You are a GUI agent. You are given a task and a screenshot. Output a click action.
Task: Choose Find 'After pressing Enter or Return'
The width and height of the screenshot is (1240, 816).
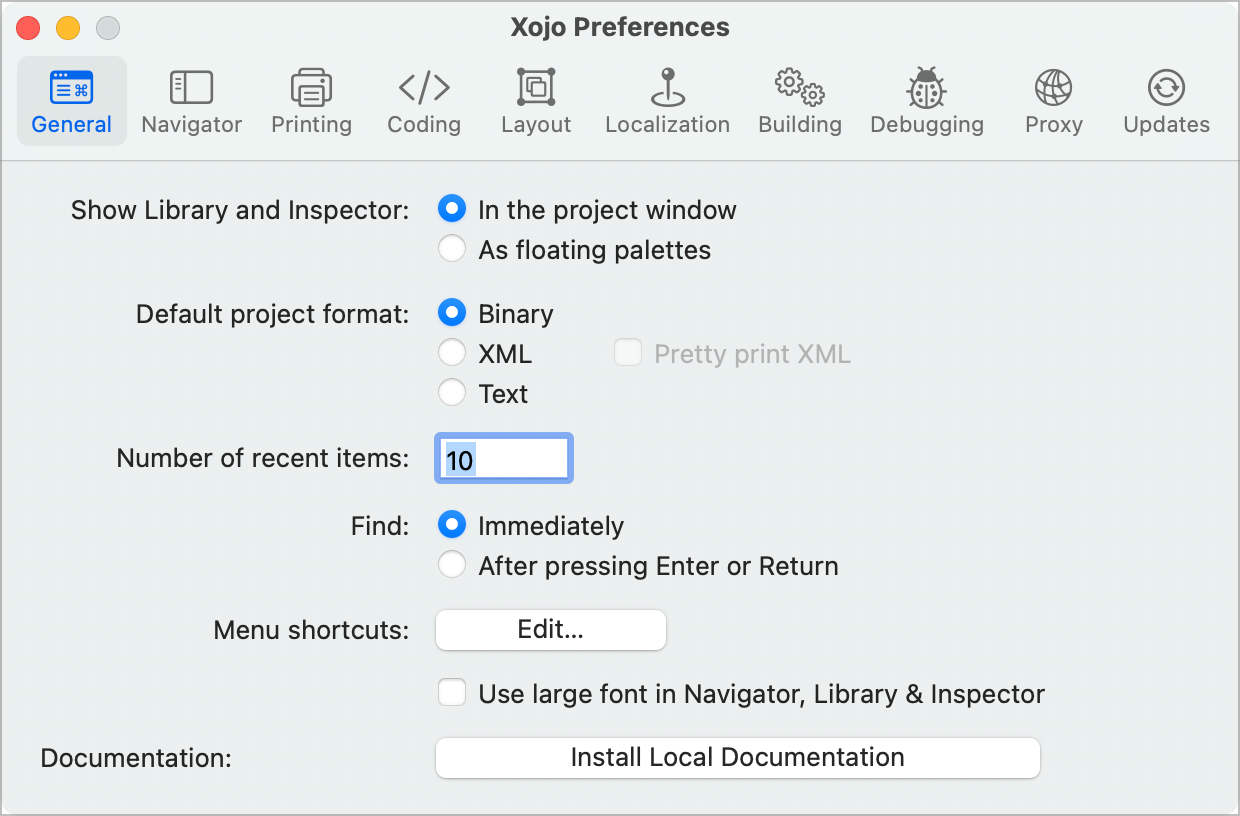tap(452, 566)
